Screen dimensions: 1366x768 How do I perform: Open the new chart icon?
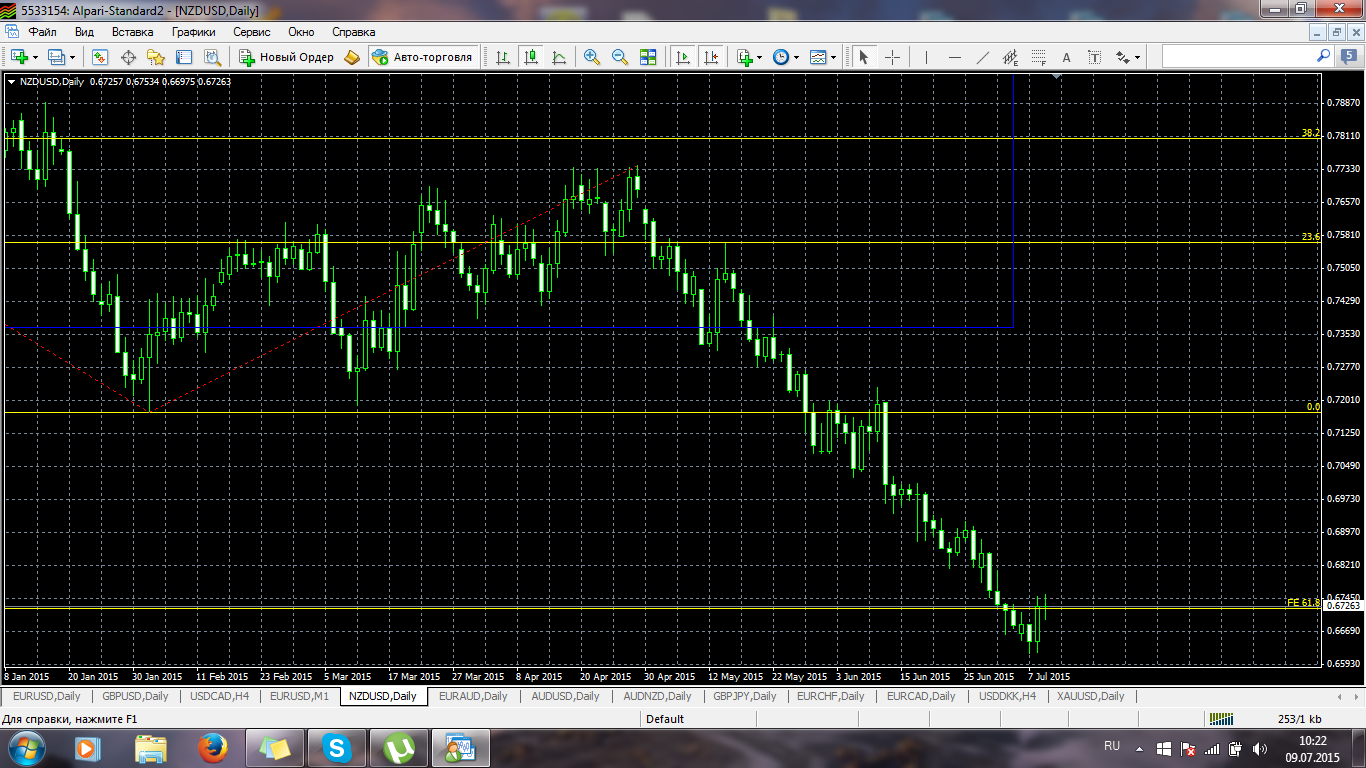coord(19,57)
